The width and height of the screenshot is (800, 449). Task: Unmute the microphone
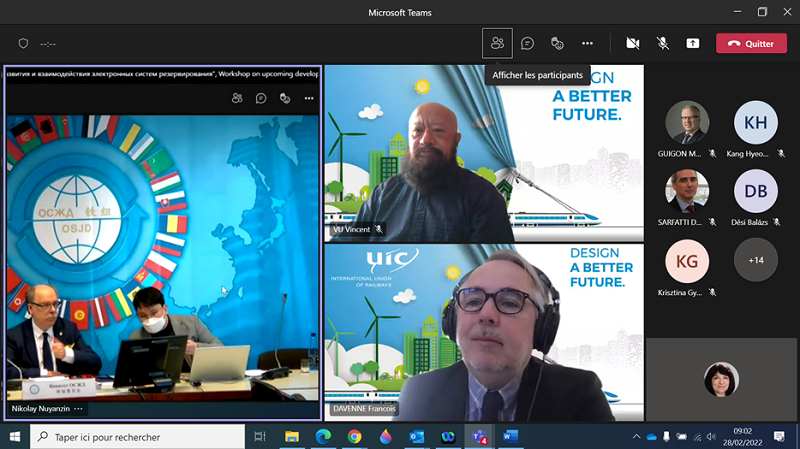[x=662, y=43]
